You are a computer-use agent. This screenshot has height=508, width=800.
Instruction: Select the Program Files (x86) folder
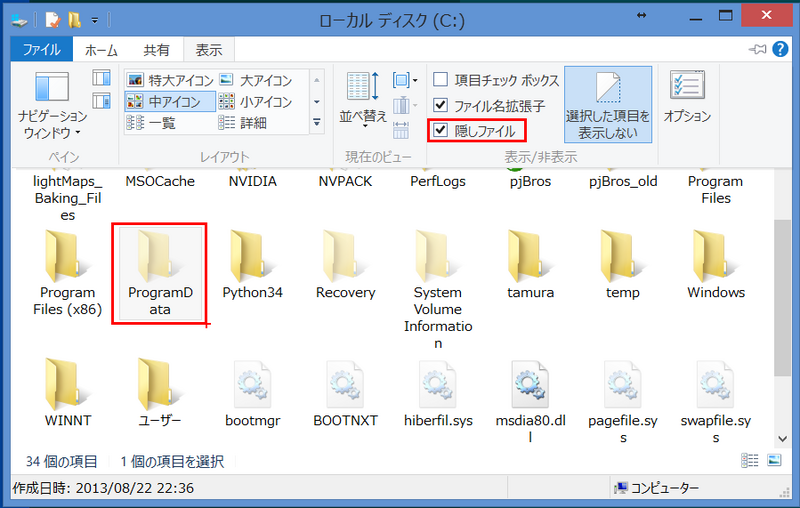pyautogui.click(x=67, y=273)
